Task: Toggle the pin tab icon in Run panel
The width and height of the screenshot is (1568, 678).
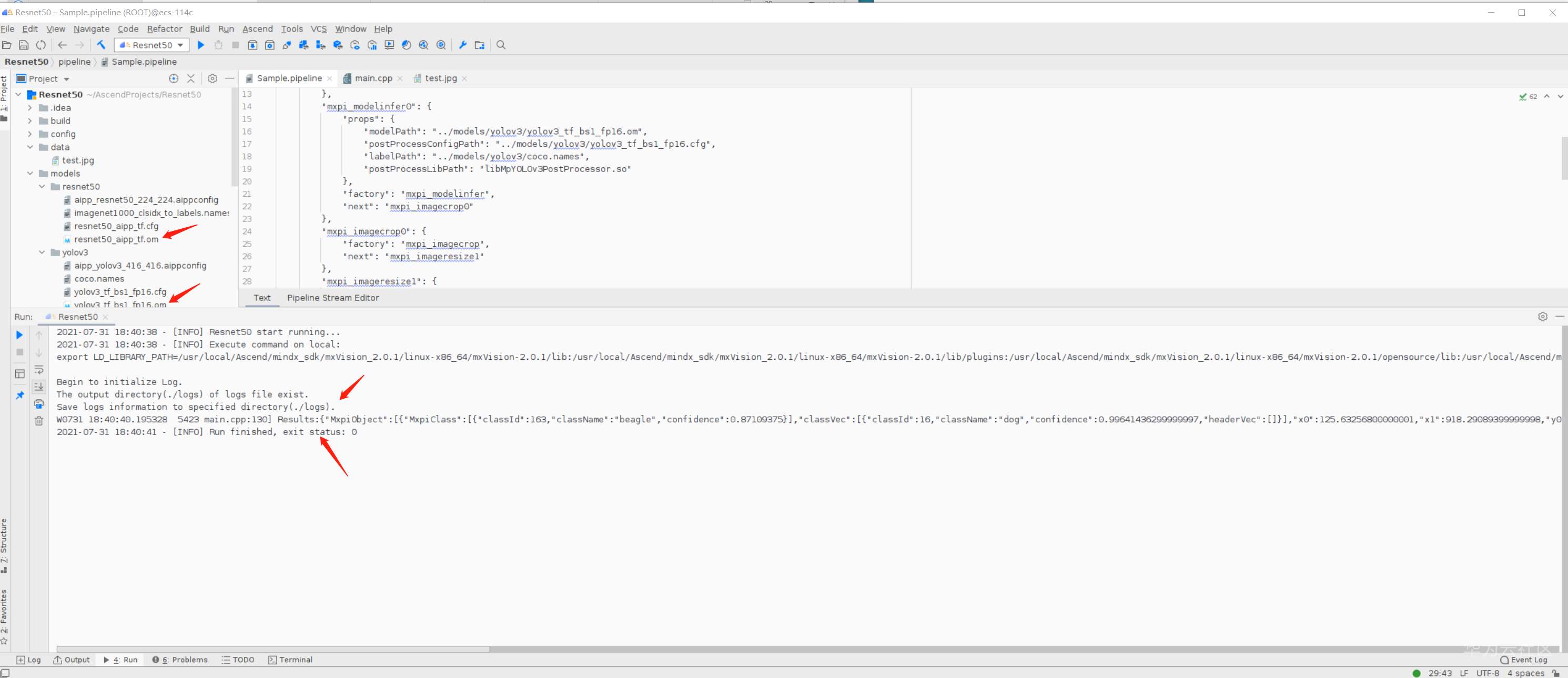Action: pyautogui.click(x=19, y=396)
